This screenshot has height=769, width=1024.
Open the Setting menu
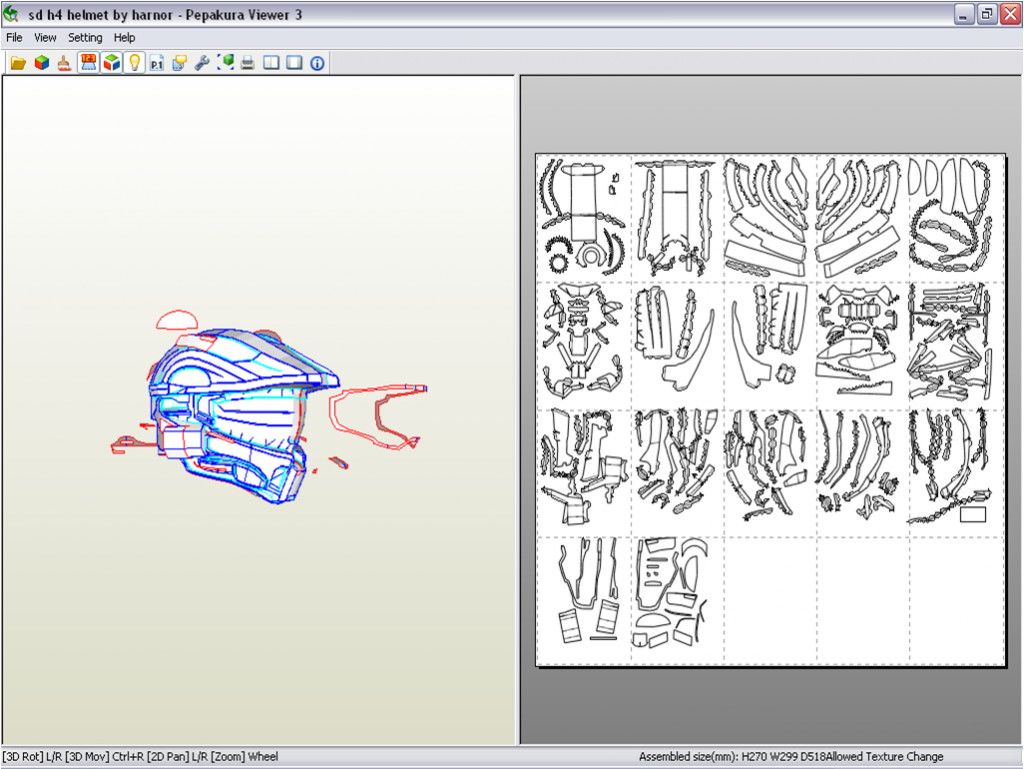85,37
